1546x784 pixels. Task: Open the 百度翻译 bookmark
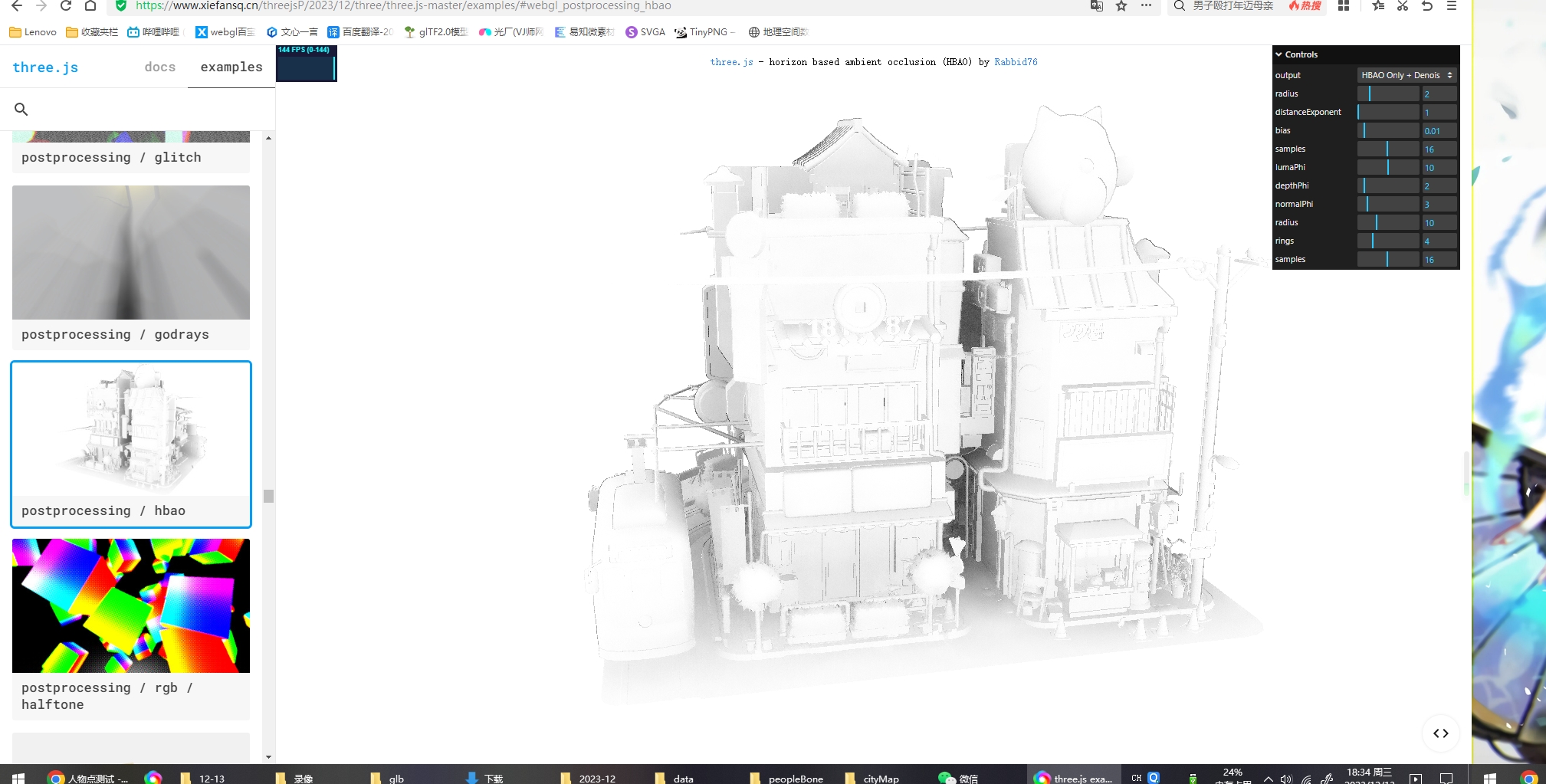360,32
